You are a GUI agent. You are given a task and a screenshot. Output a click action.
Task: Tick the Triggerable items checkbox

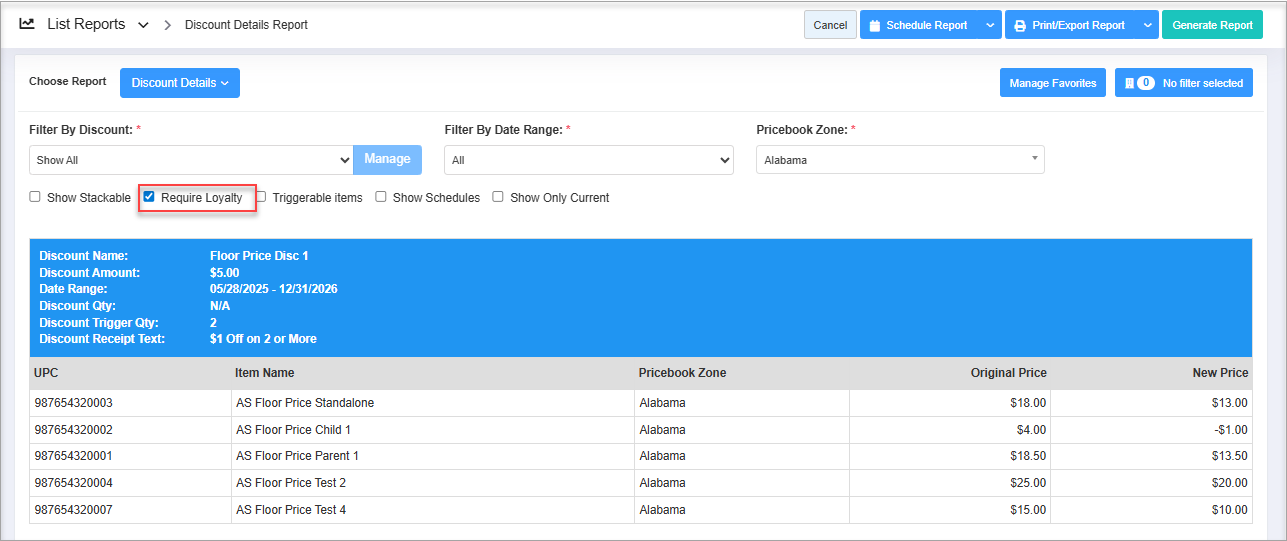point(261,197)
